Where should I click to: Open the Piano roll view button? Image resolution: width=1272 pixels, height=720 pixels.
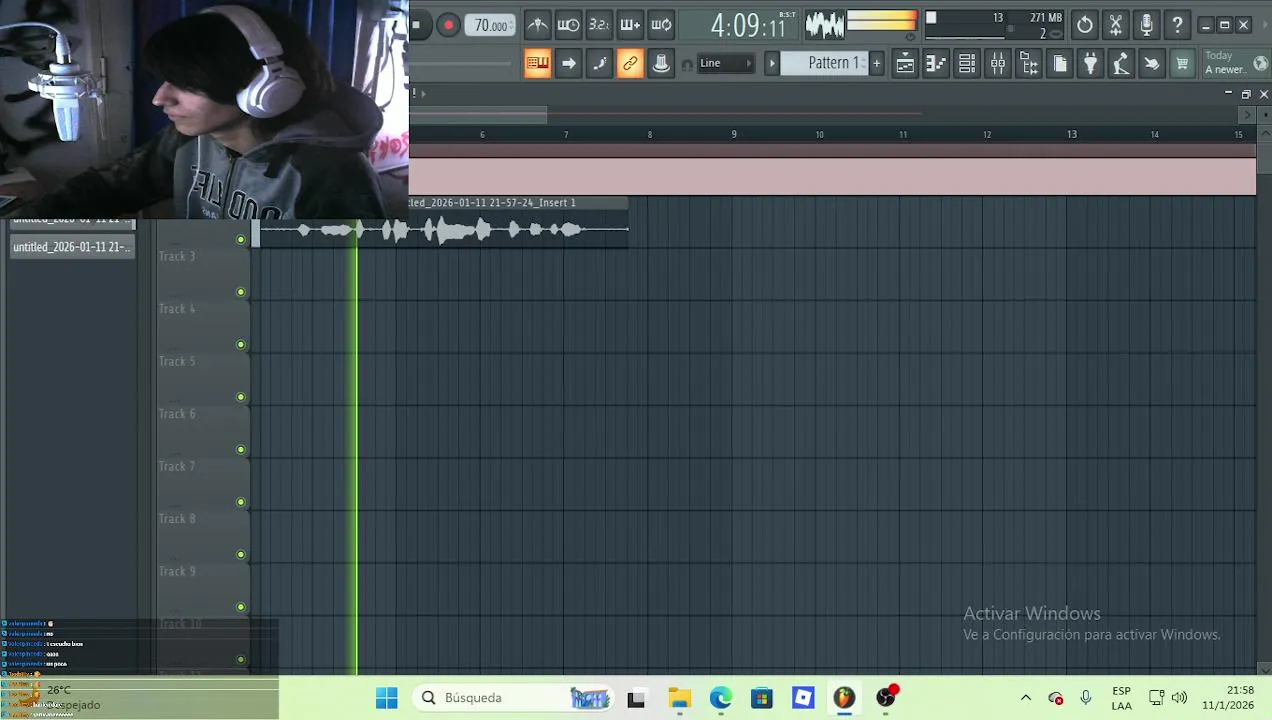click(x=936, y=64)
